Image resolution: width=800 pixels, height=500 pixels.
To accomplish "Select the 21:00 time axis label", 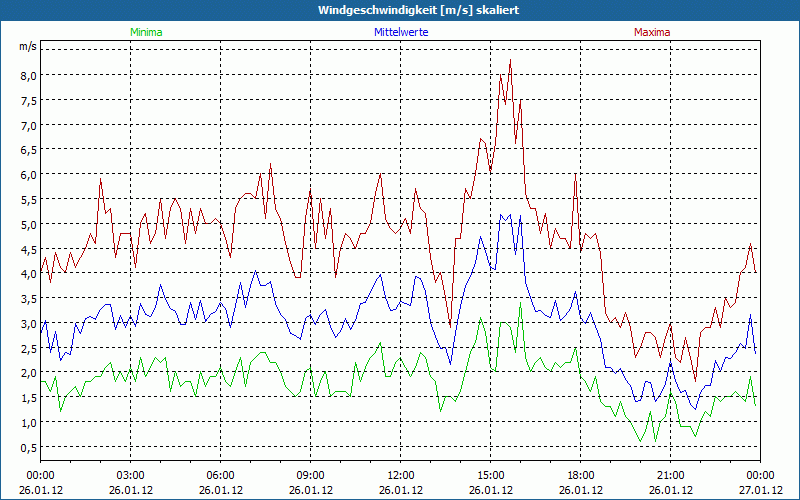I will tap(671, 475).
